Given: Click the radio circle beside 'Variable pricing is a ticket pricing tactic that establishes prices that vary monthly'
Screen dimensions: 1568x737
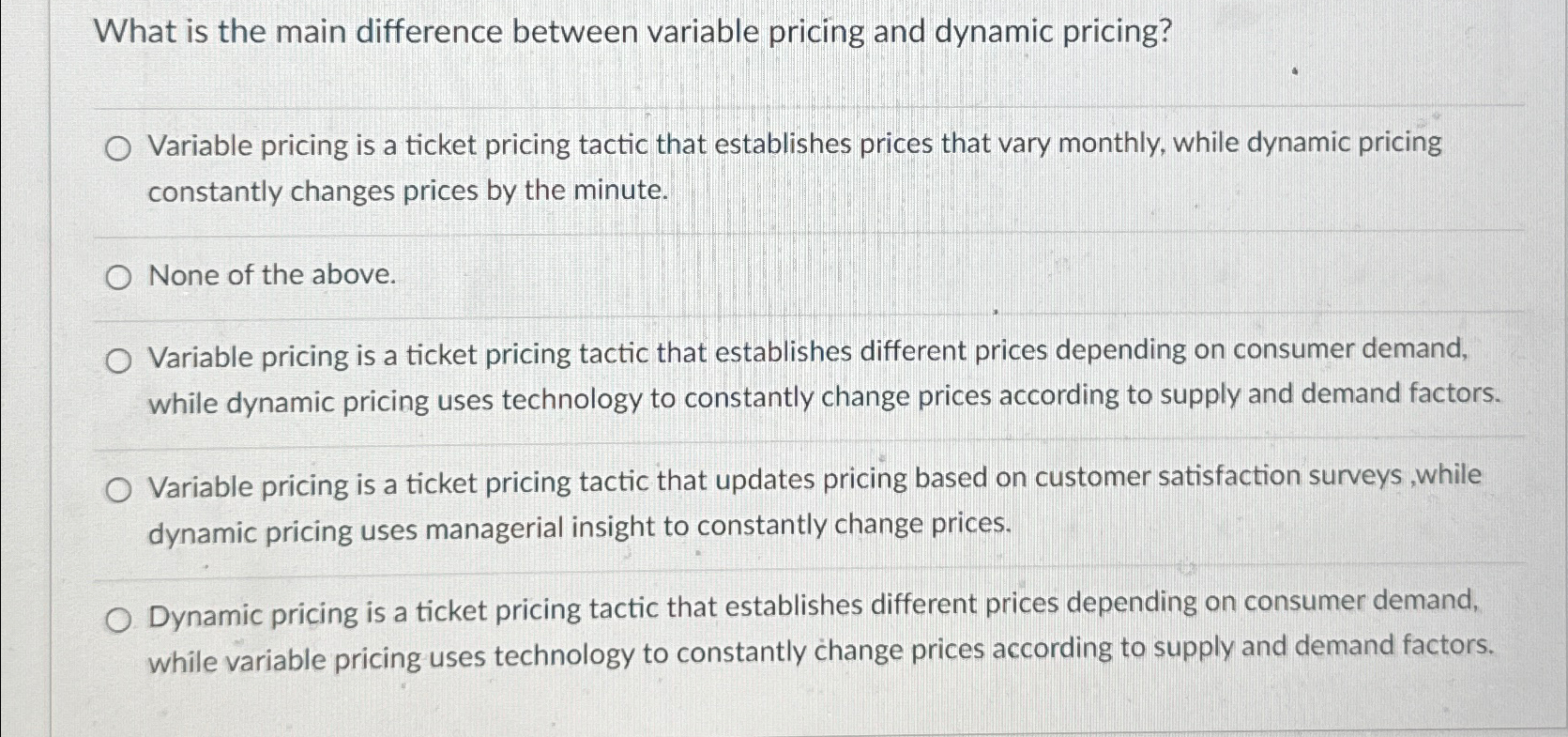Looking at the screenshot, I should (x=119, y=148).
